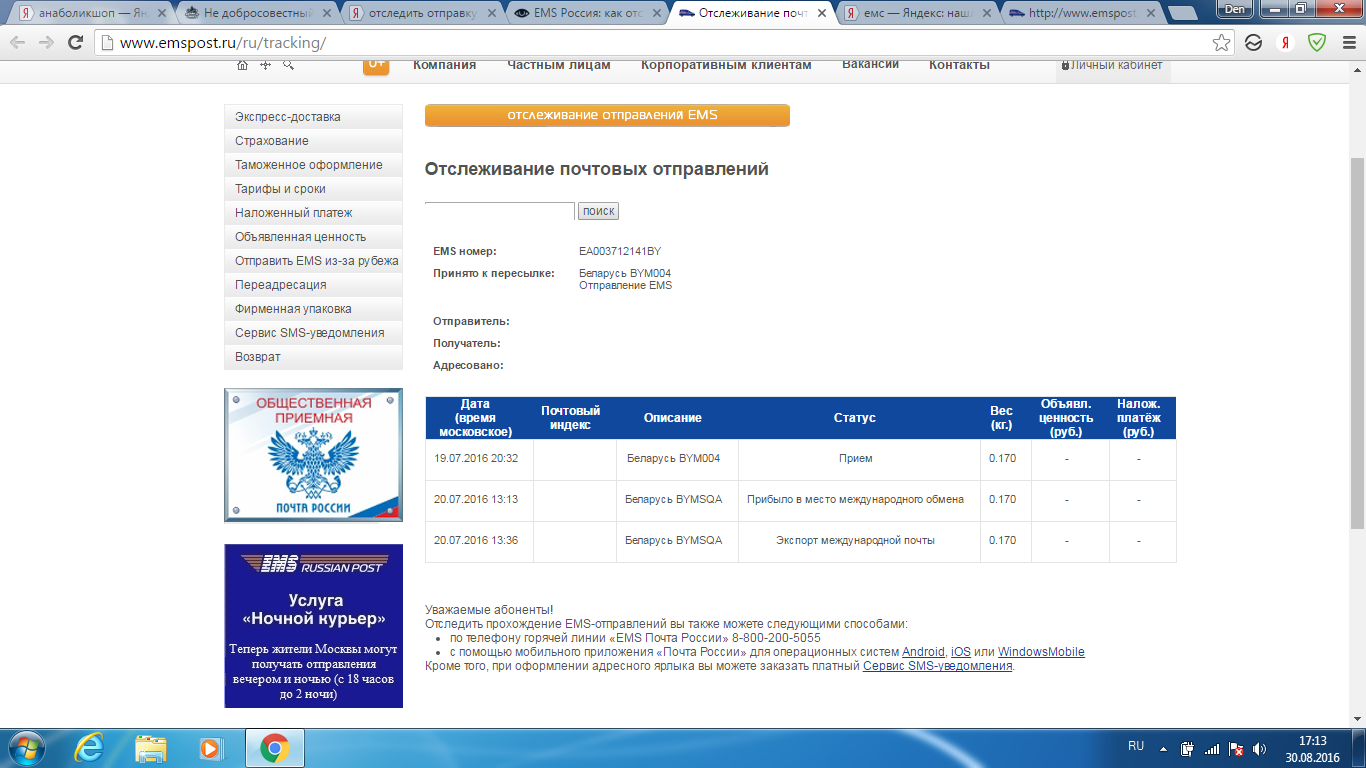Click the Yandex extension icon in toolbar
The width and height of the screenshot is (1366, 768).
click(x=1285, y=43)
